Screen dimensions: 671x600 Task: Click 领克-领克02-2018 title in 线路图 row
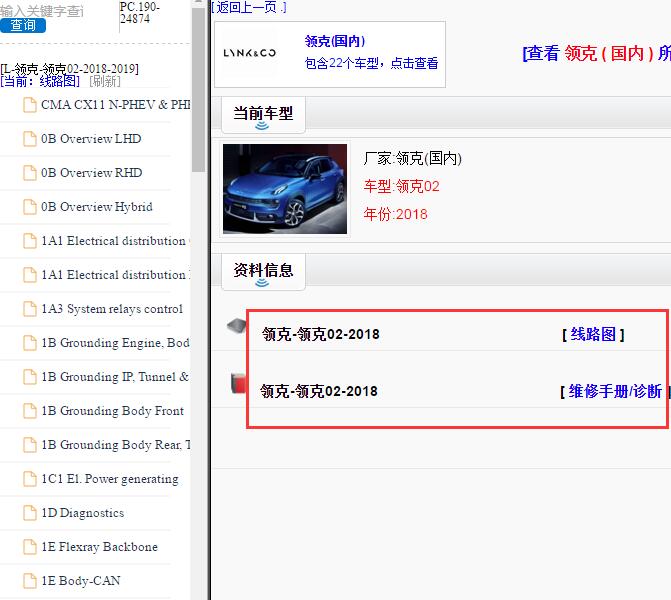(x=321, y=334)
